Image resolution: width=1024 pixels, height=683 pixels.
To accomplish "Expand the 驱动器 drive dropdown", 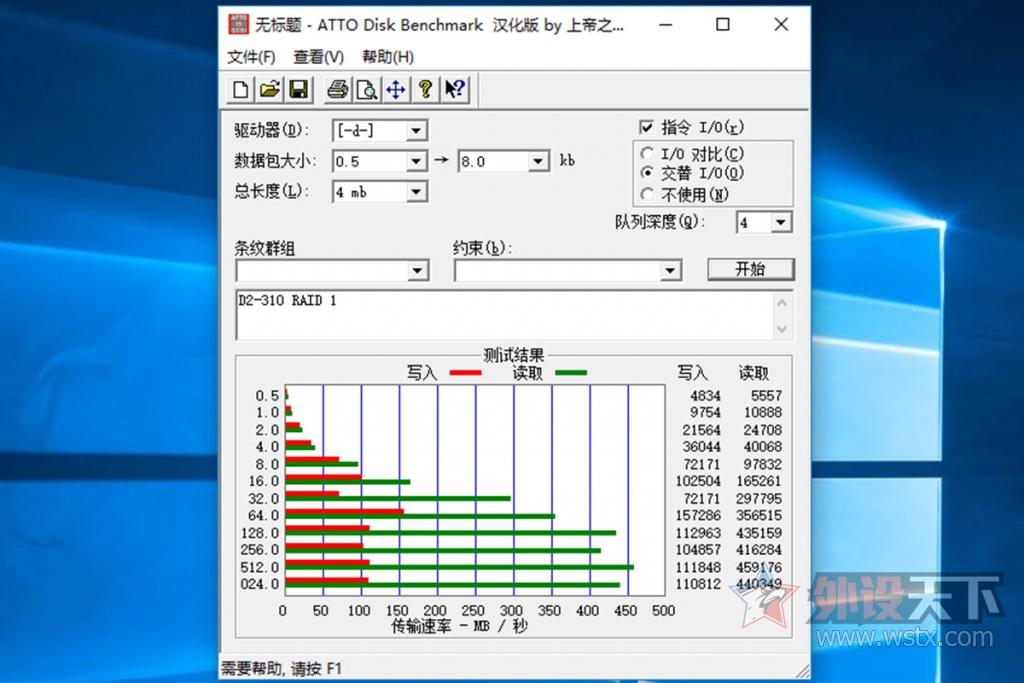I will point(416,131).
